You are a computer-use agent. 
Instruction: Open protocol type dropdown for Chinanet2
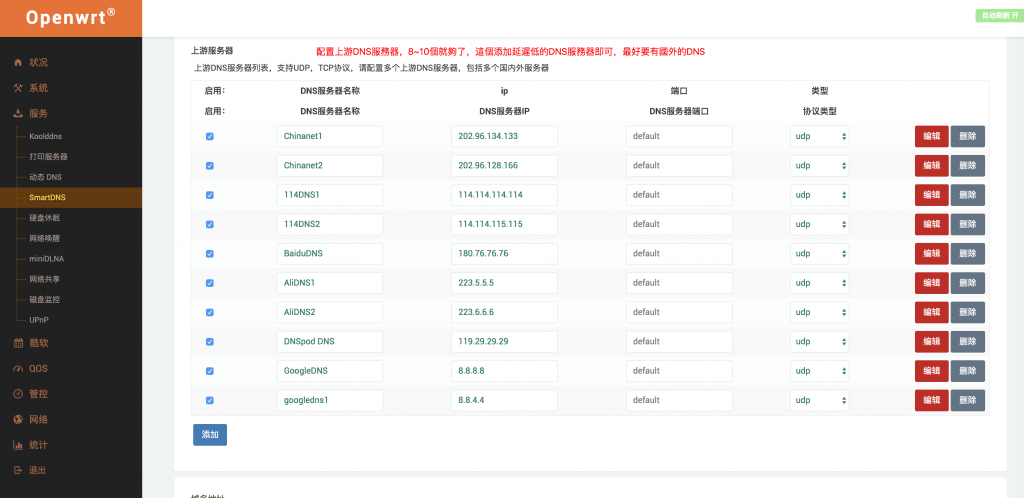pos(820,166)
